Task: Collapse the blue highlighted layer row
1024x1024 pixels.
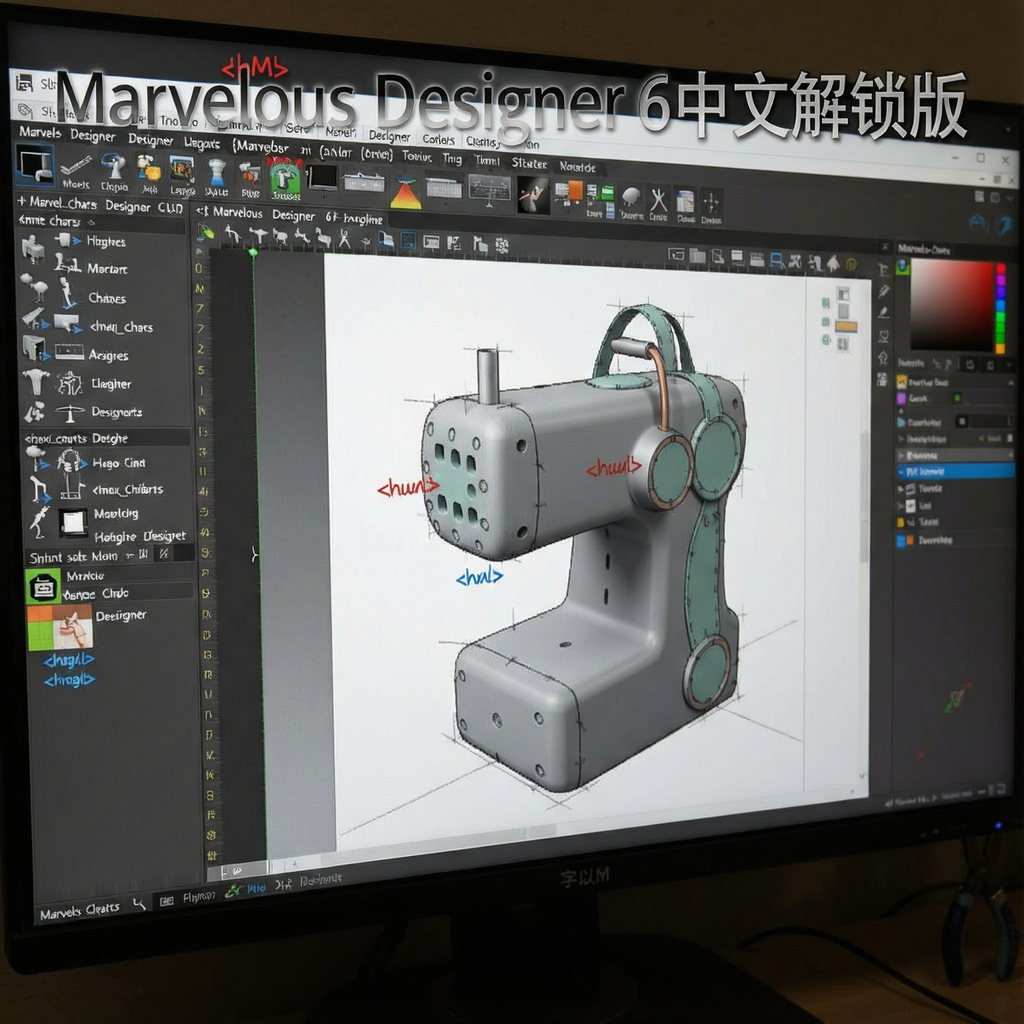Action: 902,472
